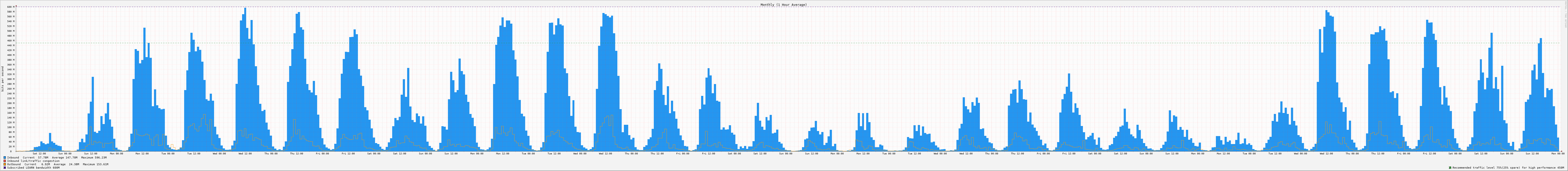Select the graph title Monthly (1 Hour Average)
The image size is (1568, 171).
tap(783, 4)
